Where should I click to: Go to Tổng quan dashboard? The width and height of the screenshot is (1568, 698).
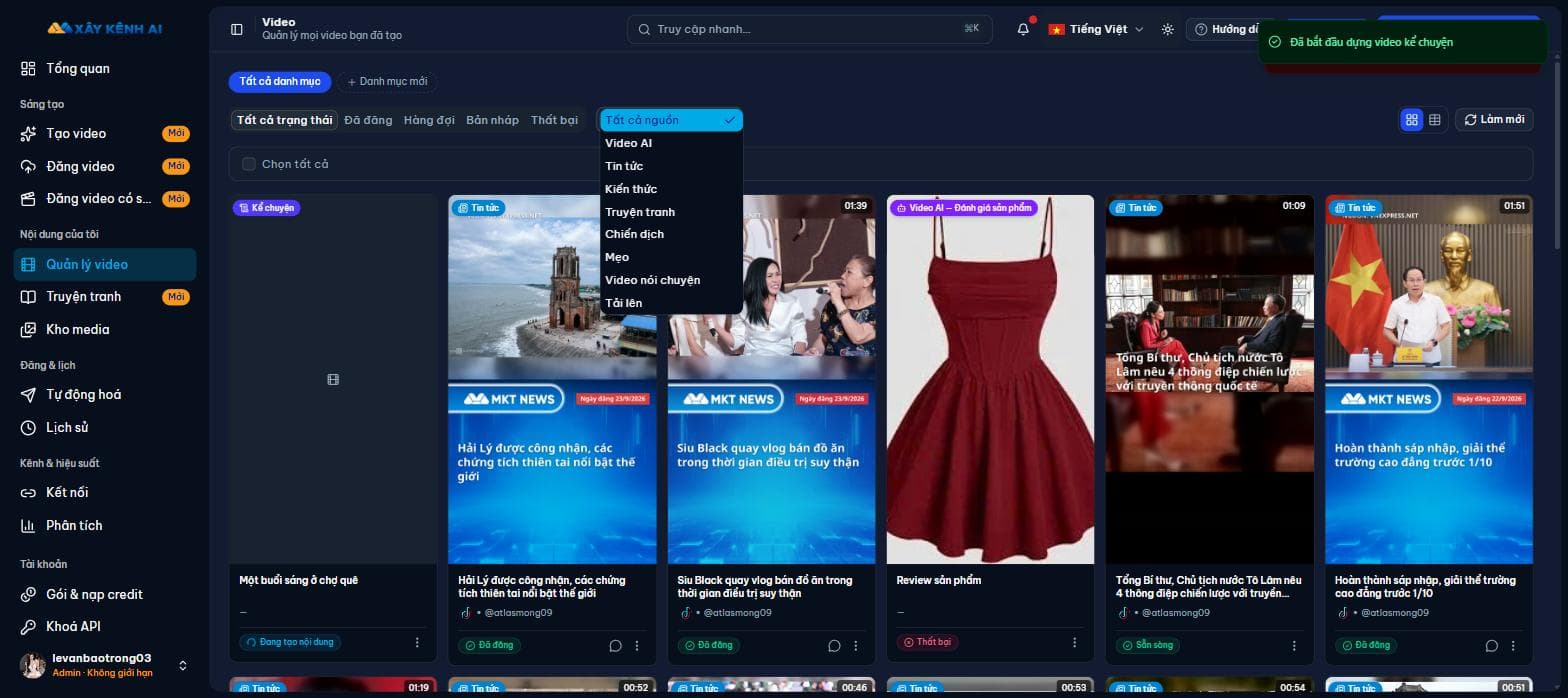(105, 69)
